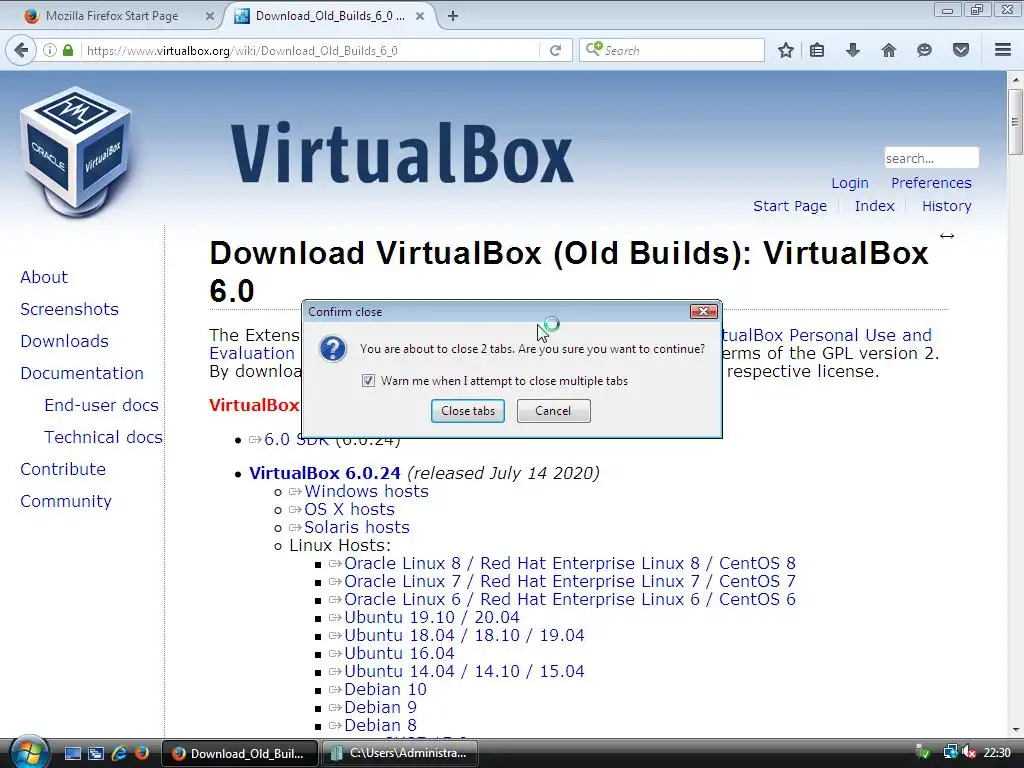The width and height of the screenshot is (1024, 768).
Task: Open Ubuntu 16.04 link
Action: point(399,653)
